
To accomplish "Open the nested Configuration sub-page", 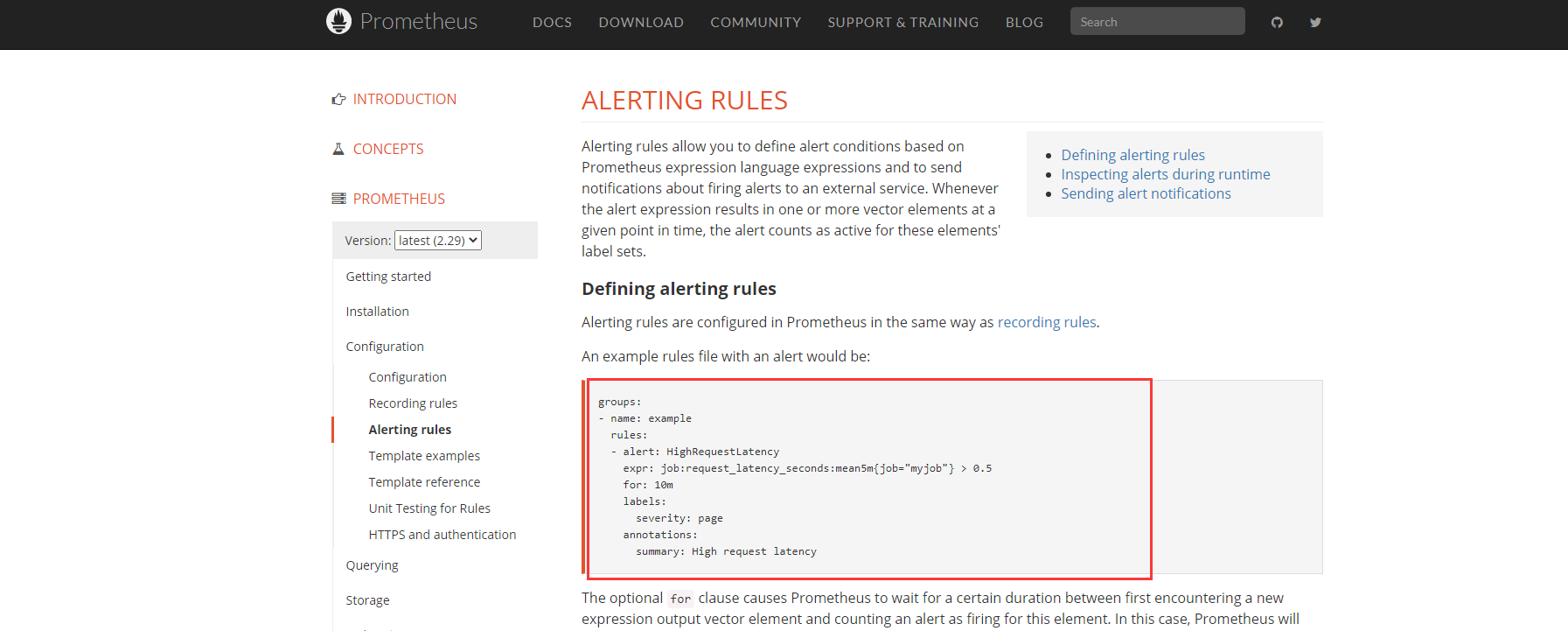I will [x=408, y=377].
